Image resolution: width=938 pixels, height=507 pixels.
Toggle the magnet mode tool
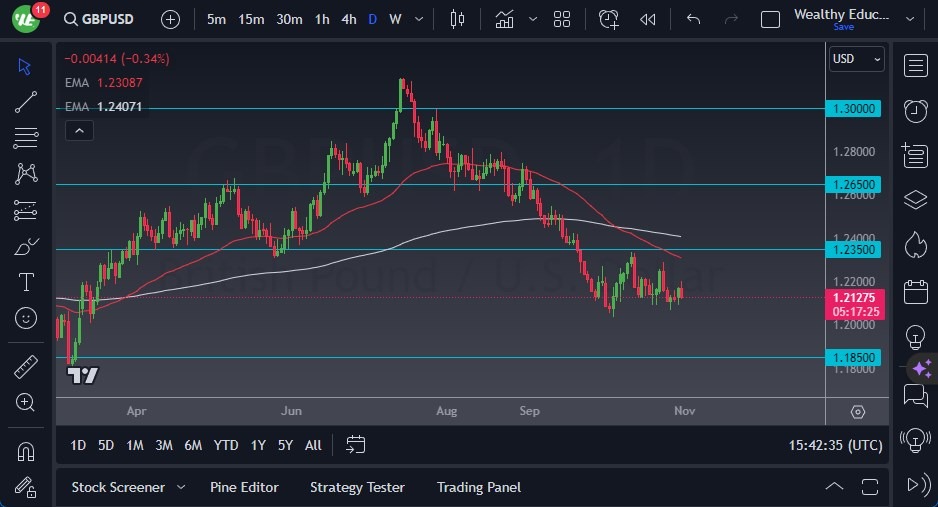(26, 451)
